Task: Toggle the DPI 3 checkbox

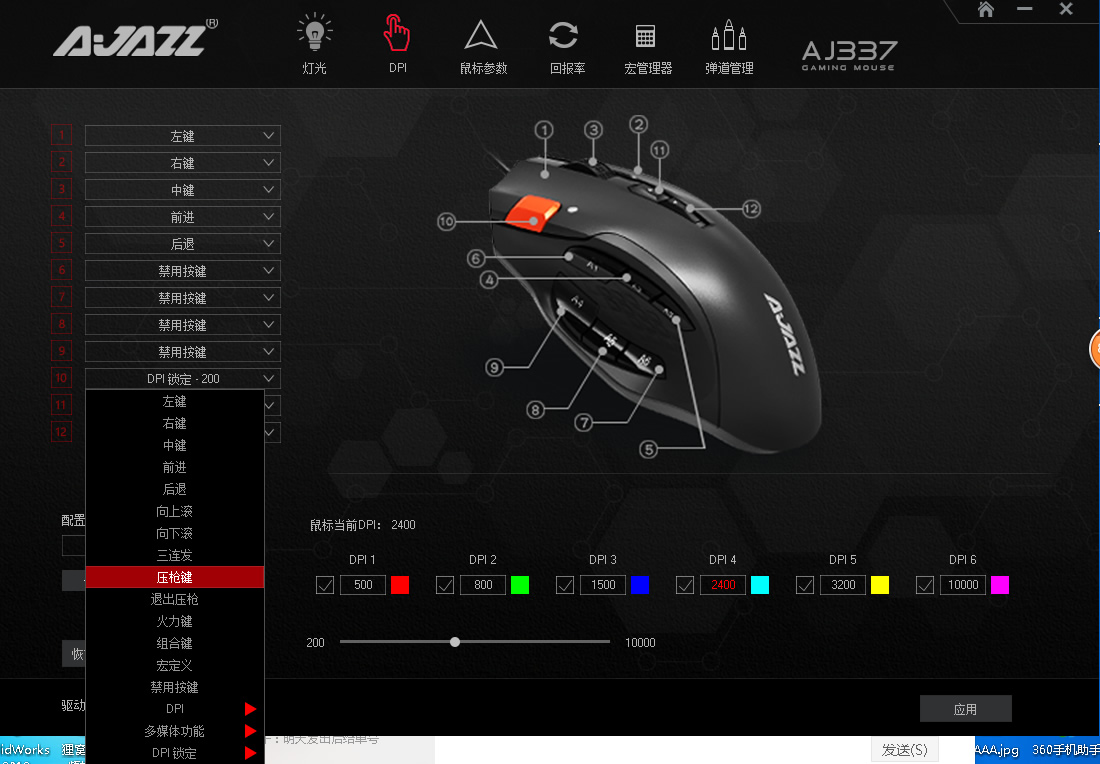Action: [x=565, y=584]
